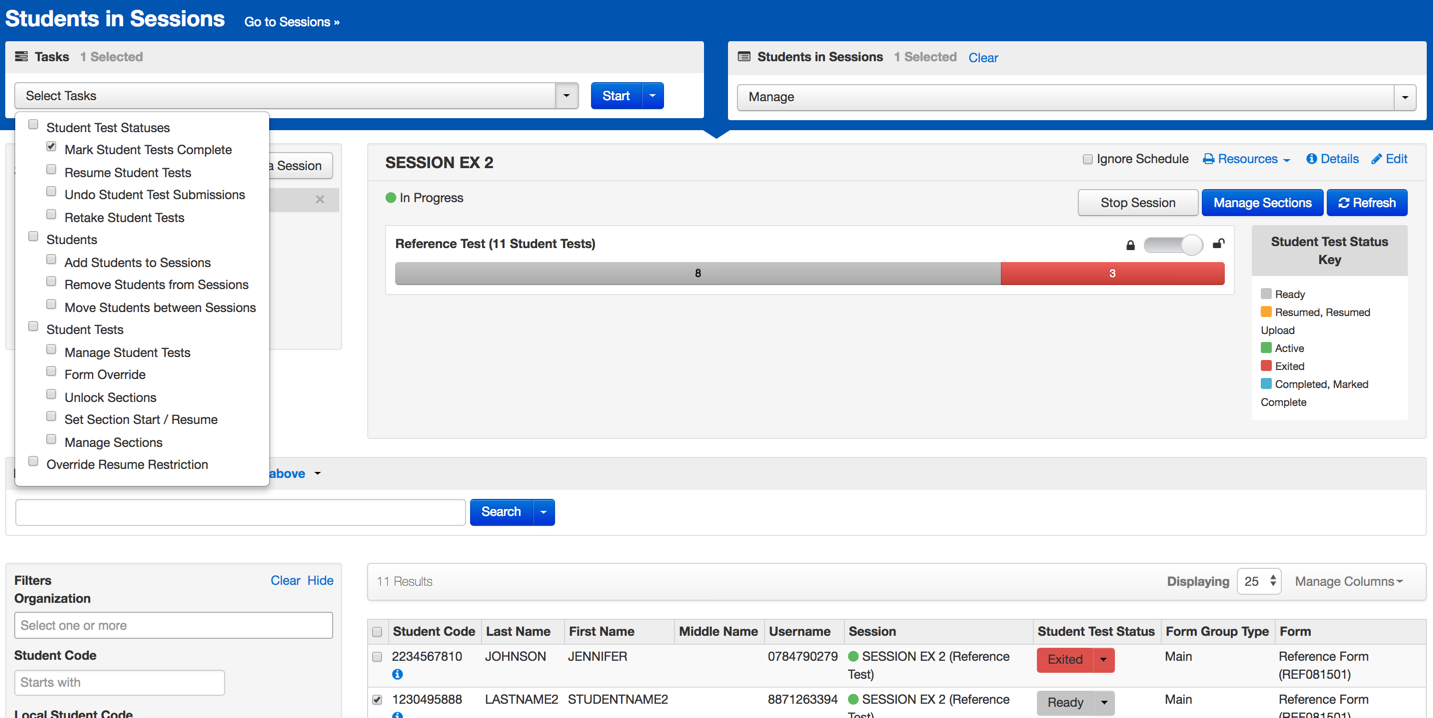
Task: Click the X icon beside session list item
Action: [320, 199]
